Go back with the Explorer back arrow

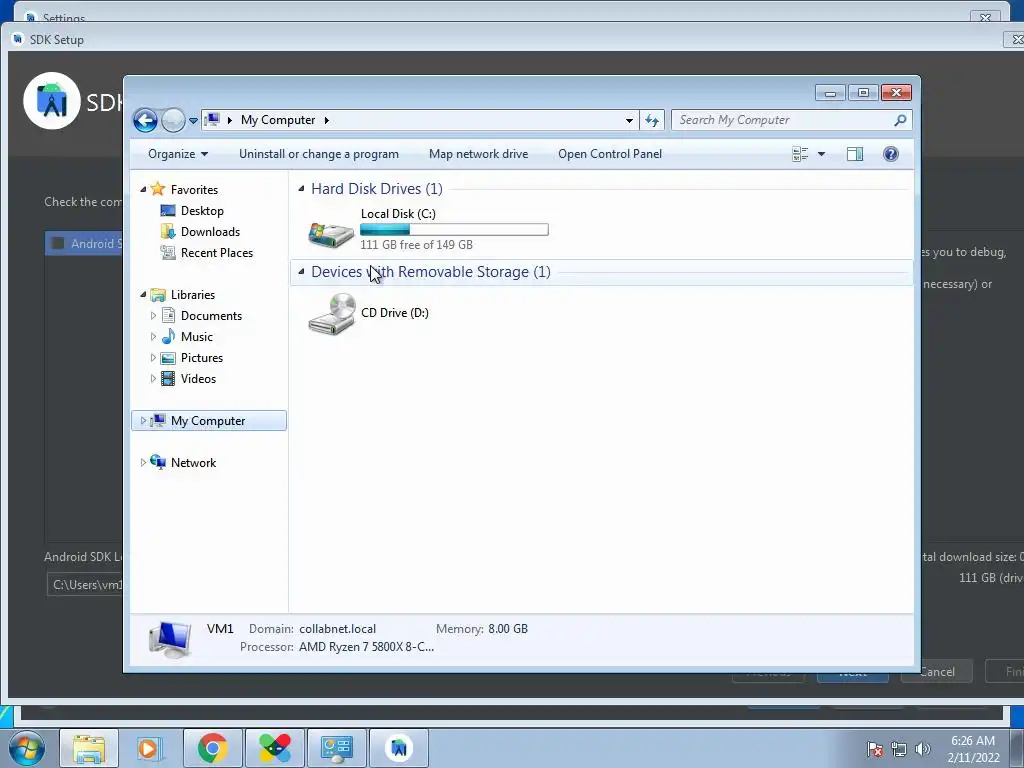(x=145, y=120)
